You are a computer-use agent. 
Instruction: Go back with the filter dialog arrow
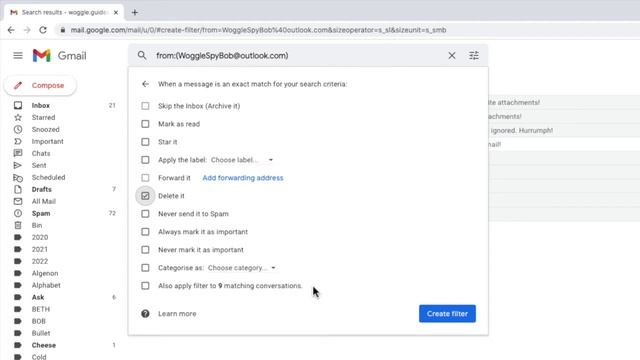coord(145,84)
